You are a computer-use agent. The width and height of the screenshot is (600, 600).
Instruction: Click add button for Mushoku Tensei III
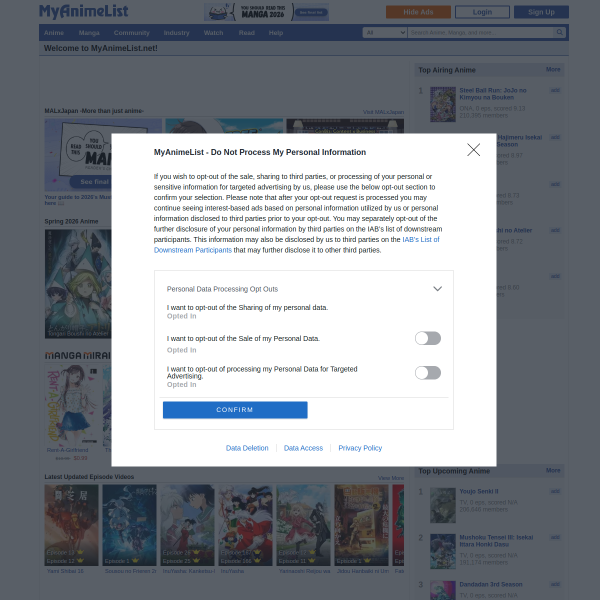point(555,537)
